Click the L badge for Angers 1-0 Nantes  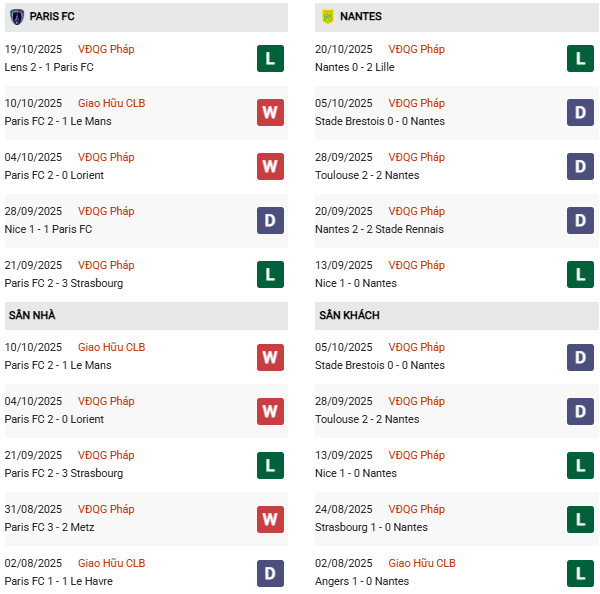pos(580,572)
